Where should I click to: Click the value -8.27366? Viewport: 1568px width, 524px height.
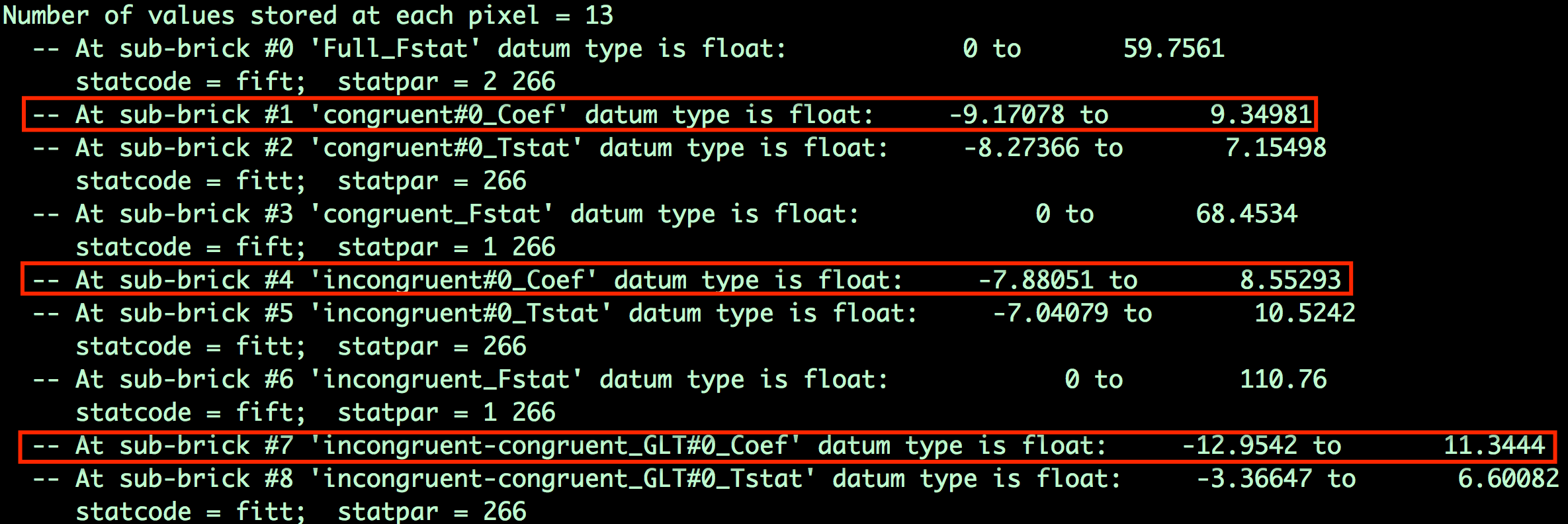[x=1022, y=148]
